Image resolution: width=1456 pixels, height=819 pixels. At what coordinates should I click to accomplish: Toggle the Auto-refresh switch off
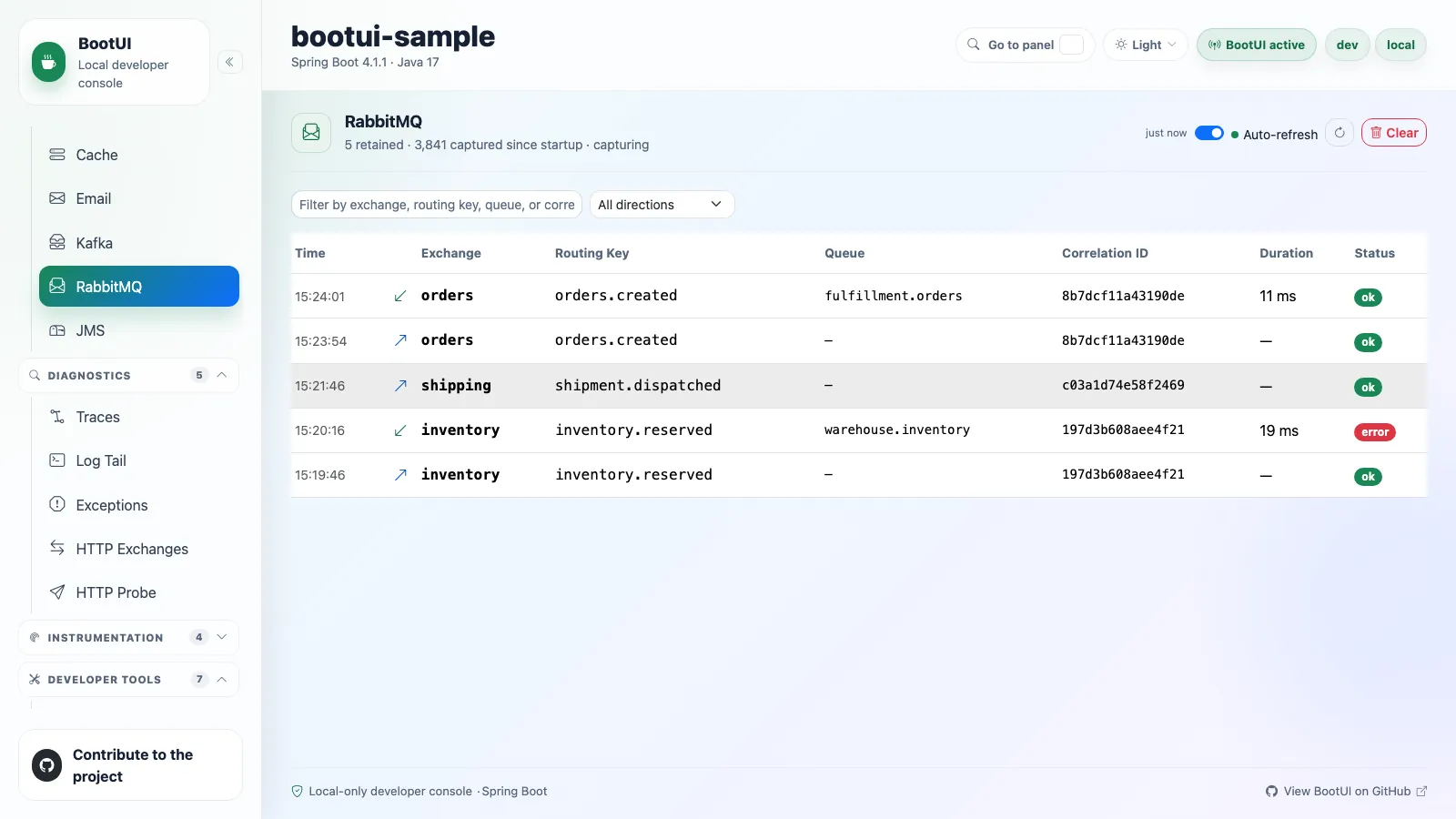(1208, 133)
